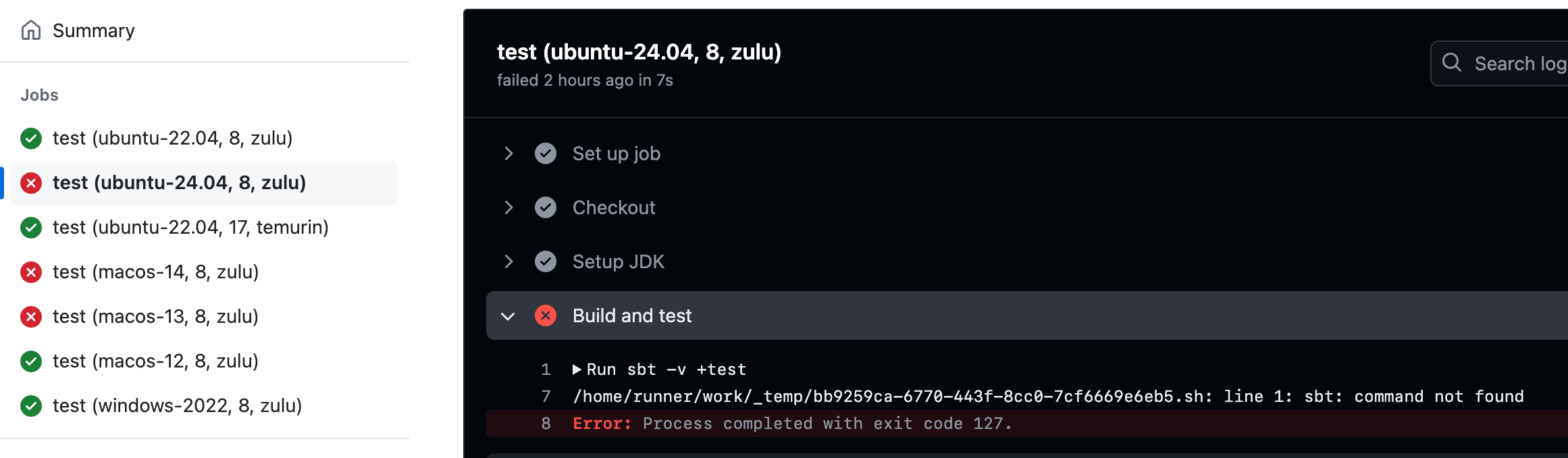
Task: Click the magnifier icon in log search
Action: coord(1451,63)
